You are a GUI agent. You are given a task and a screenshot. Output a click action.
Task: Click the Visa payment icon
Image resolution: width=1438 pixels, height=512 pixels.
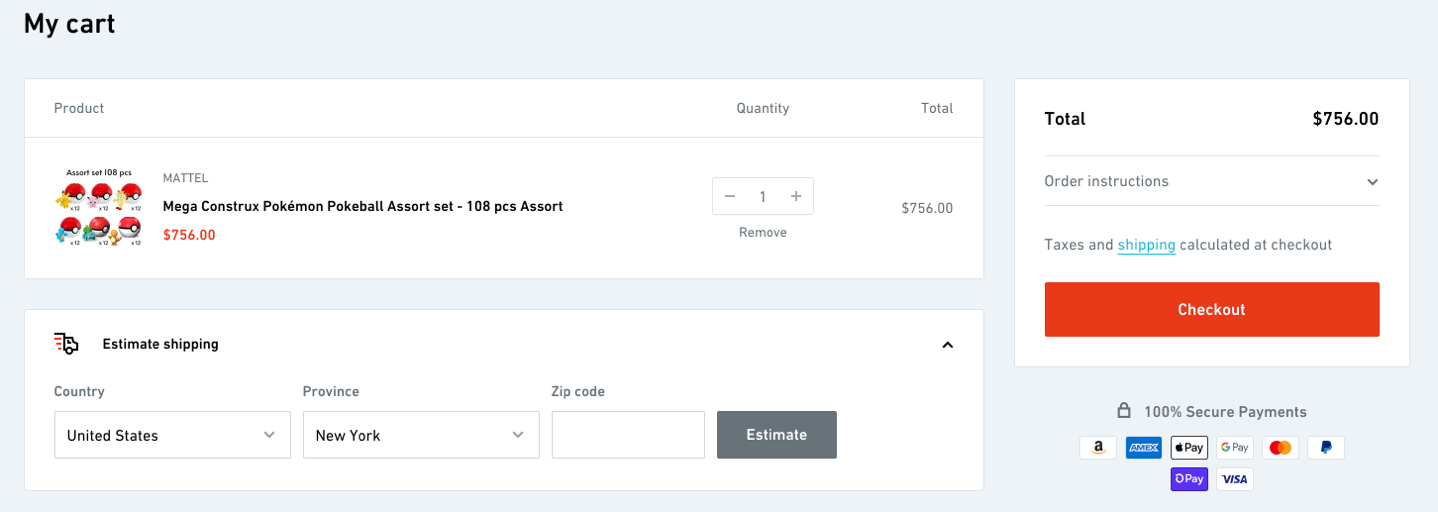point(1235,479)
